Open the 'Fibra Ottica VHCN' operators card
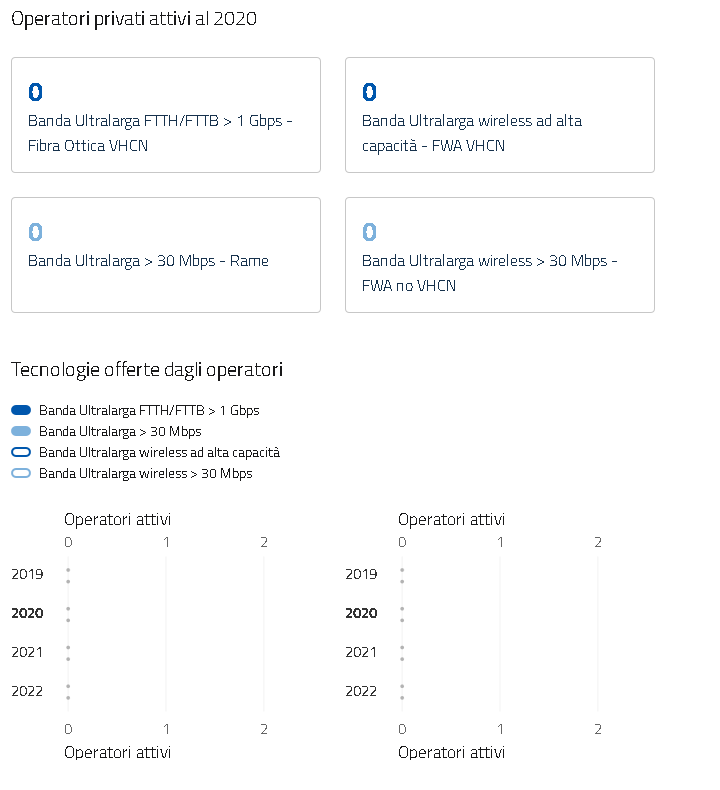The image size is (720, 790). click(165, 115)
